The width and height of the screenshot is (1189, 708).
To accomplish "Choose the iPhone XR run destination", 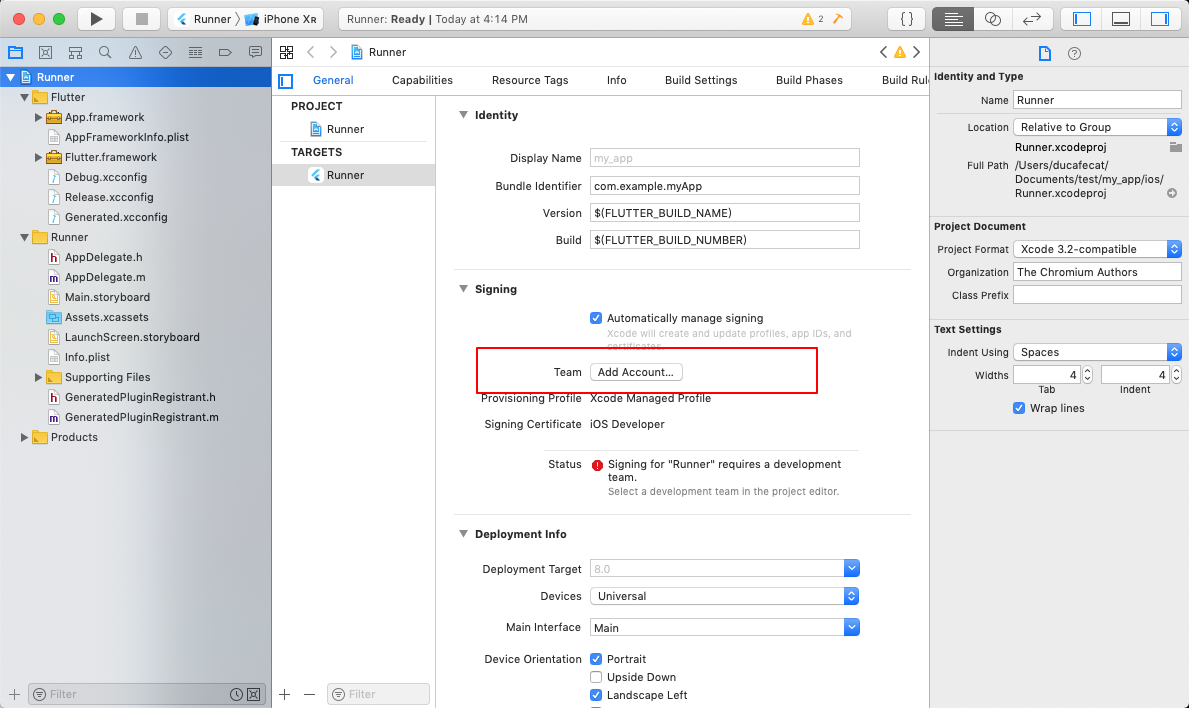I will coord(281,19).
